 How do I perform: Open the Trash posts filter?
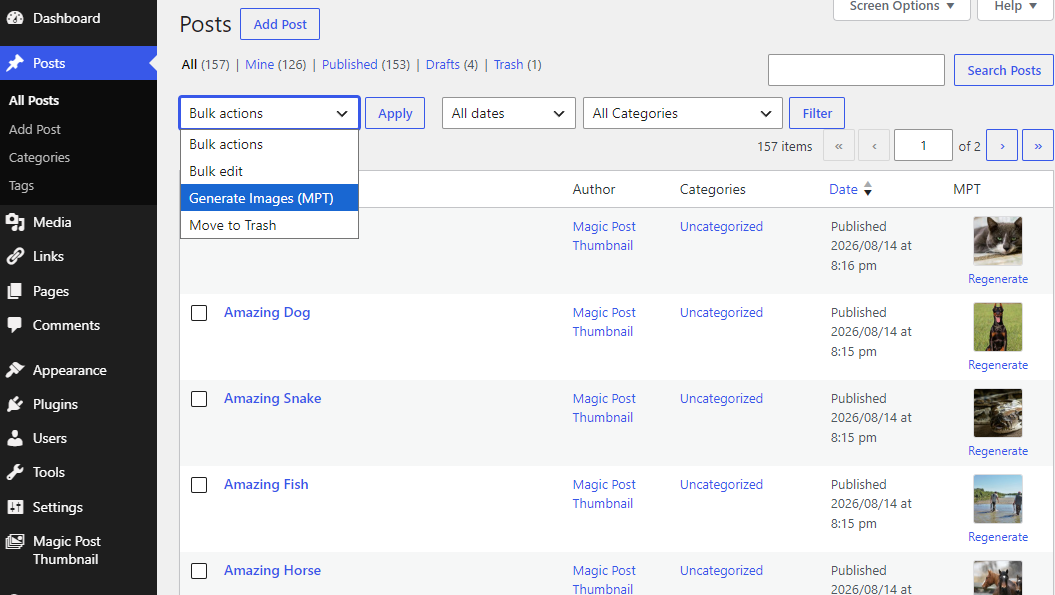coord(508,65)
